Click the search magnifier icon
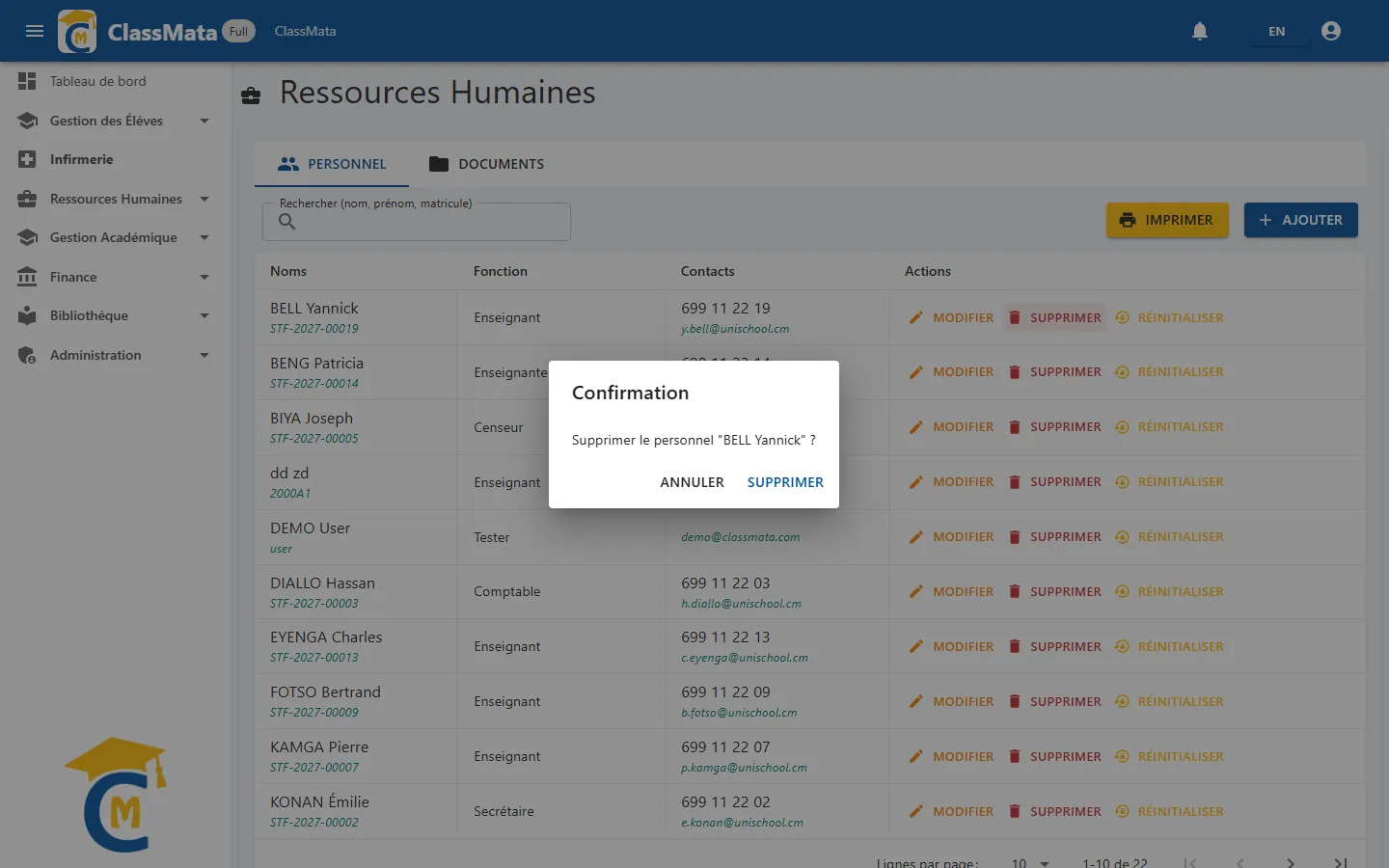 coord(286,222)
